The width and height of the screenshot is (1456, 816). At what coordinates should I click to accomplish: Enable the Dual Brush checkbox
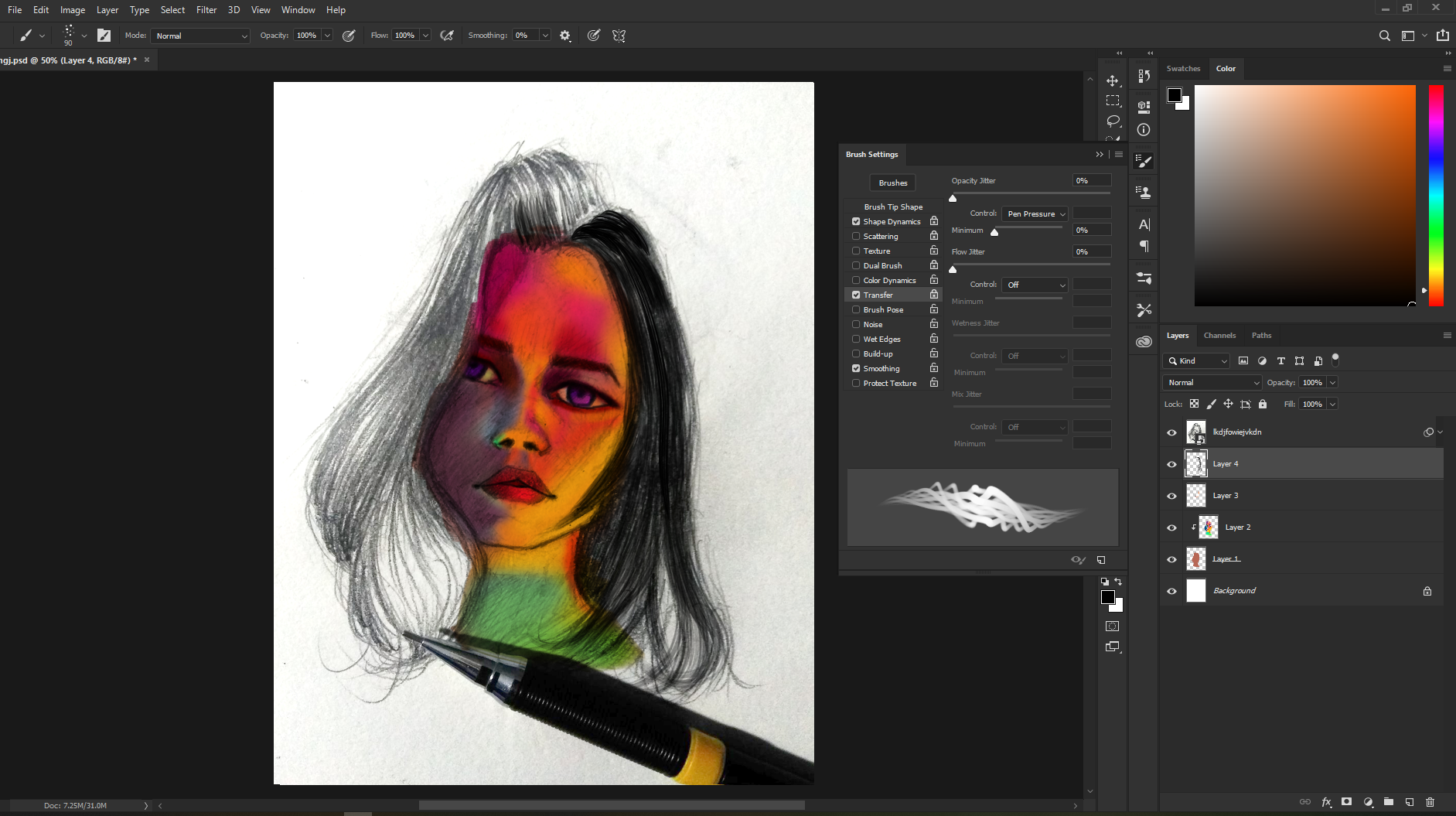pos(856,265)
